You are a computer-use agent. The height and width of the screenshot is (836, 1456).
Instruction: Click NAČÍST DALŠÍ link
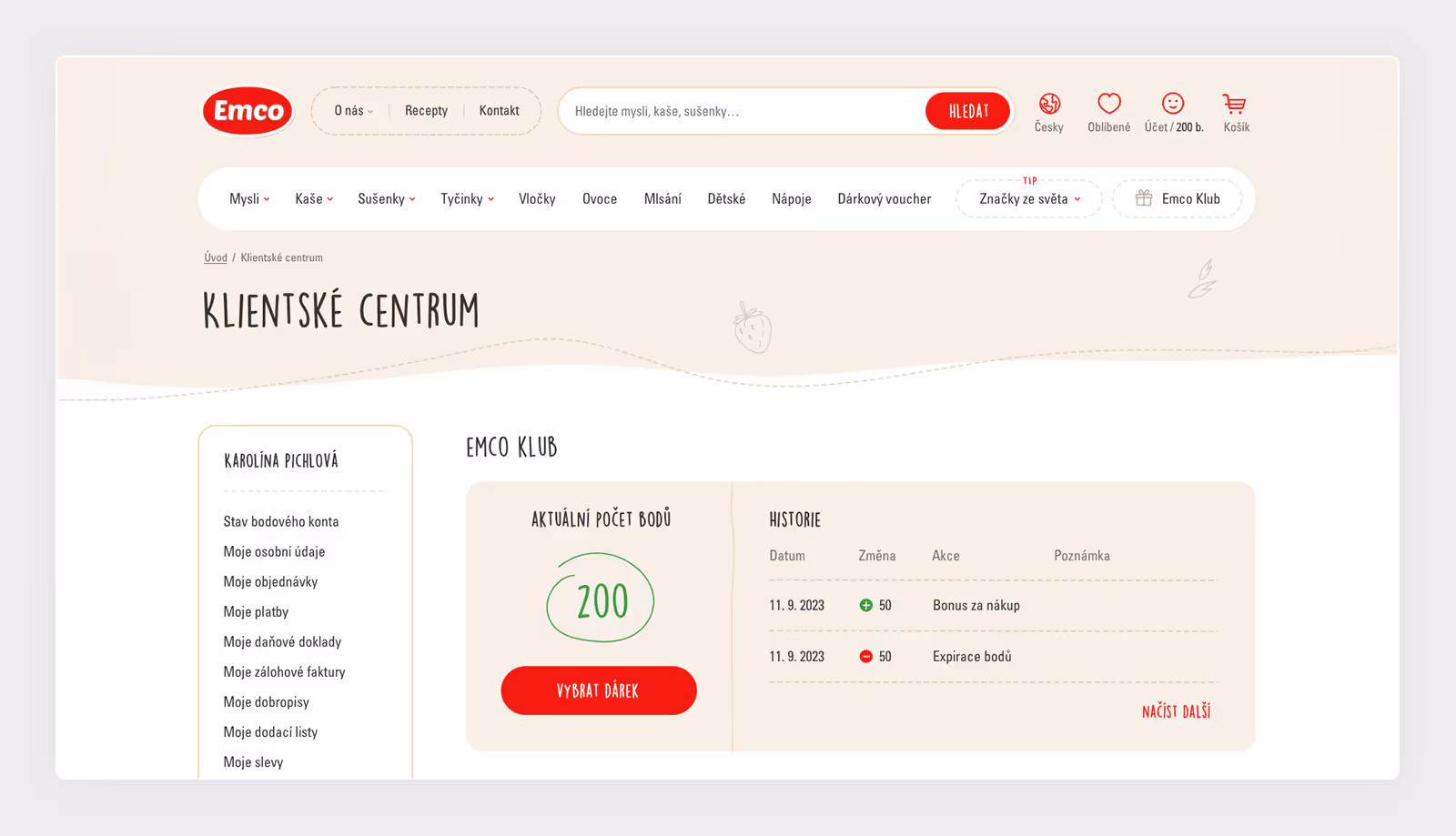tap(1176, 711)
